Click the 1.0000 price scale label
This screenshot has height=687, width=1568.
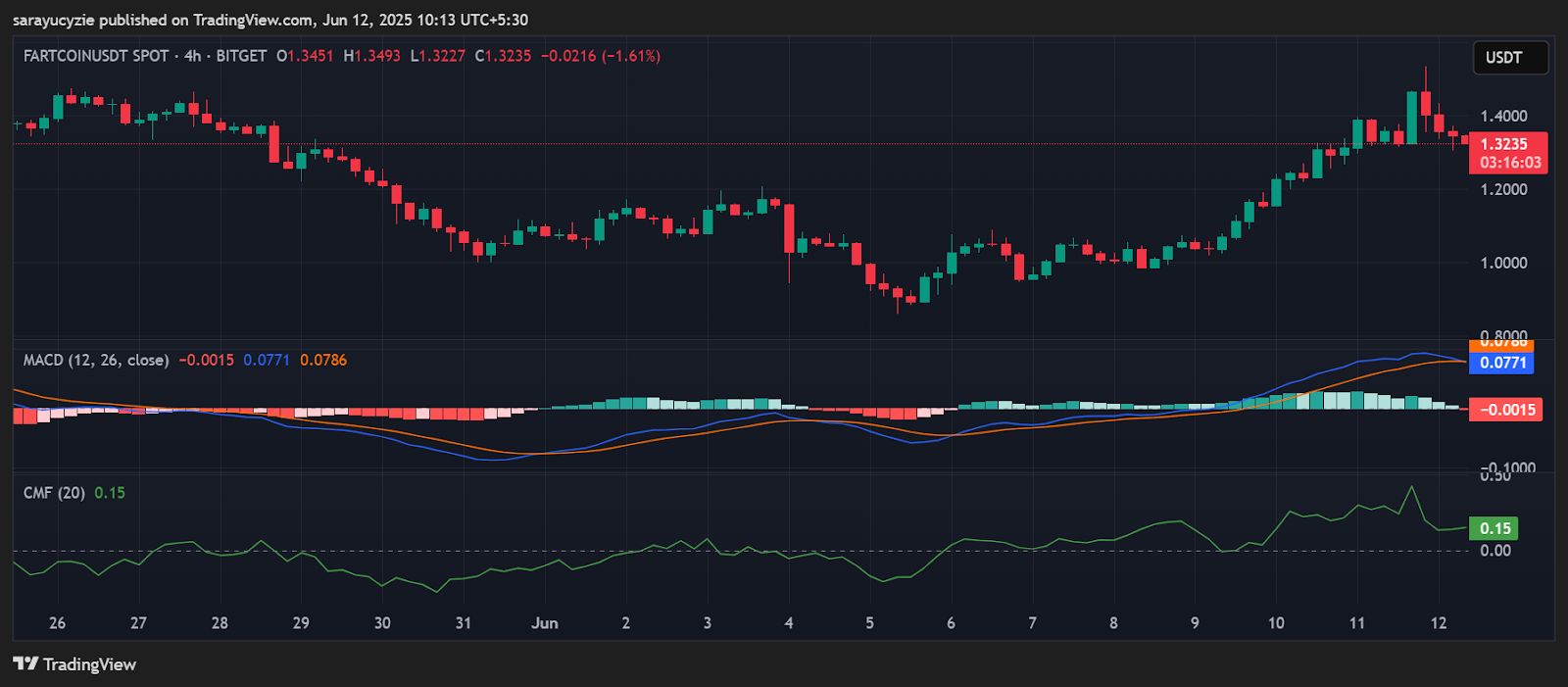(x=1503, y=263)
